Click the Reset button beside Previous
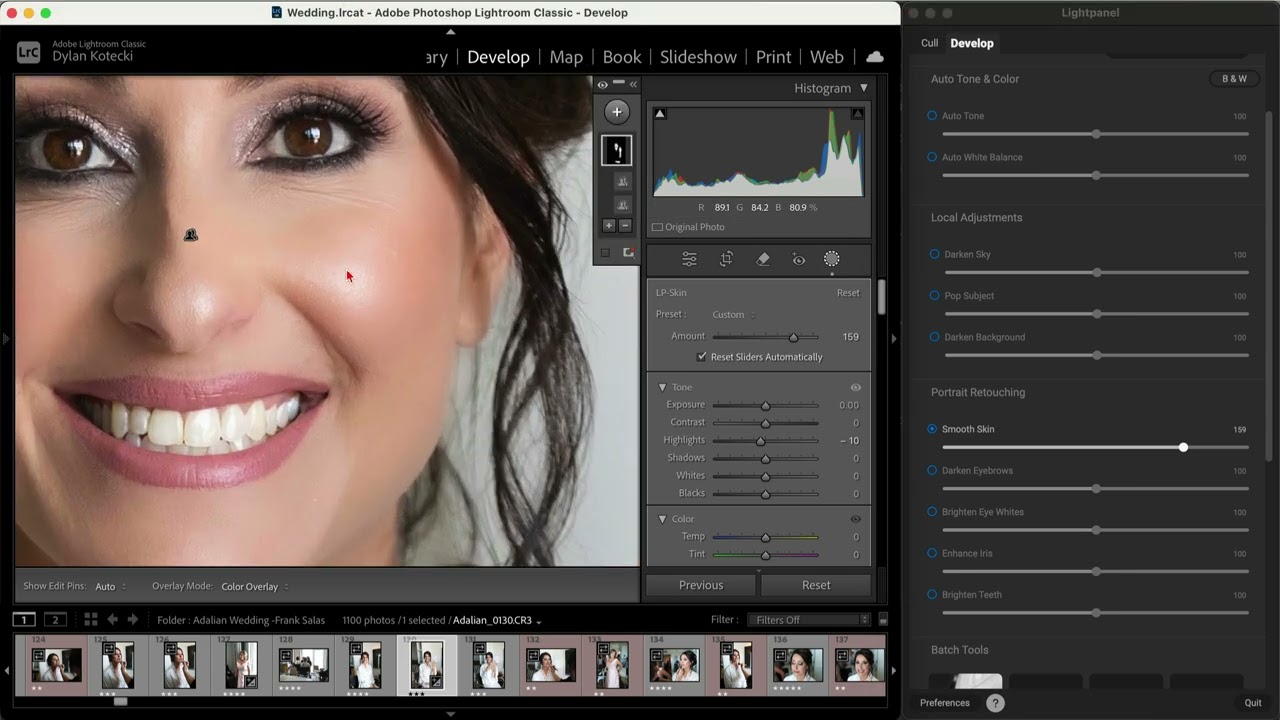 (x=816, y=585)
